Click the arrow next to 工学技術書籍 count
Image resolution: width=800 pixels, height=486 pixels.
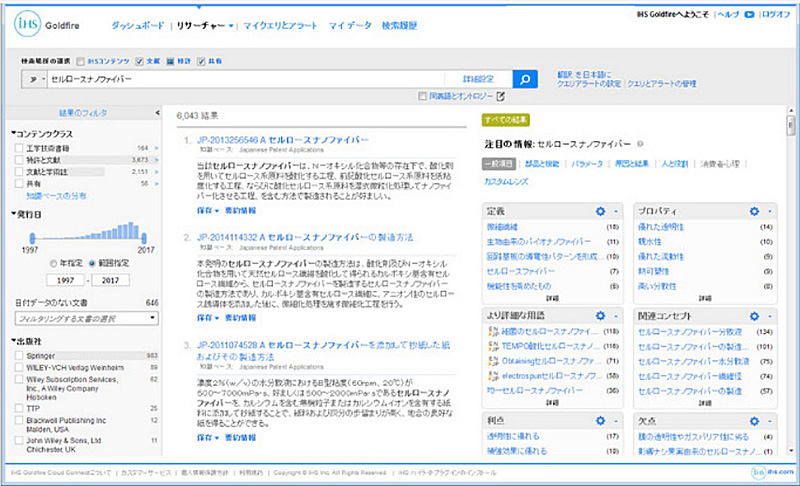[x=157, y=148]
